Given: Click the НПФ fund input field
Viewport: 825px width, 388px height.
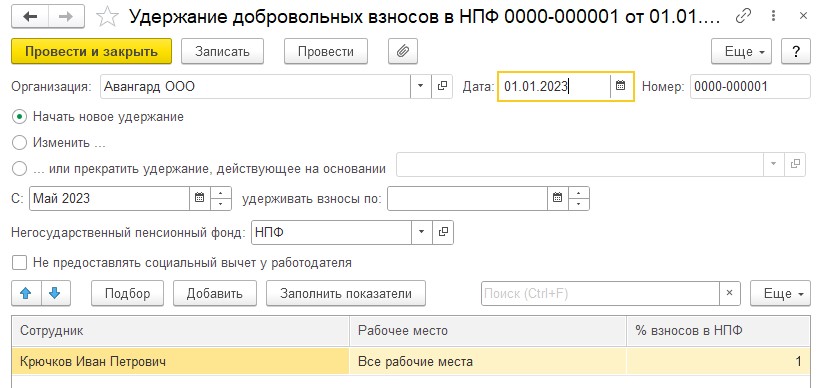Looking at the screenshot, I should tap(331, 232).
